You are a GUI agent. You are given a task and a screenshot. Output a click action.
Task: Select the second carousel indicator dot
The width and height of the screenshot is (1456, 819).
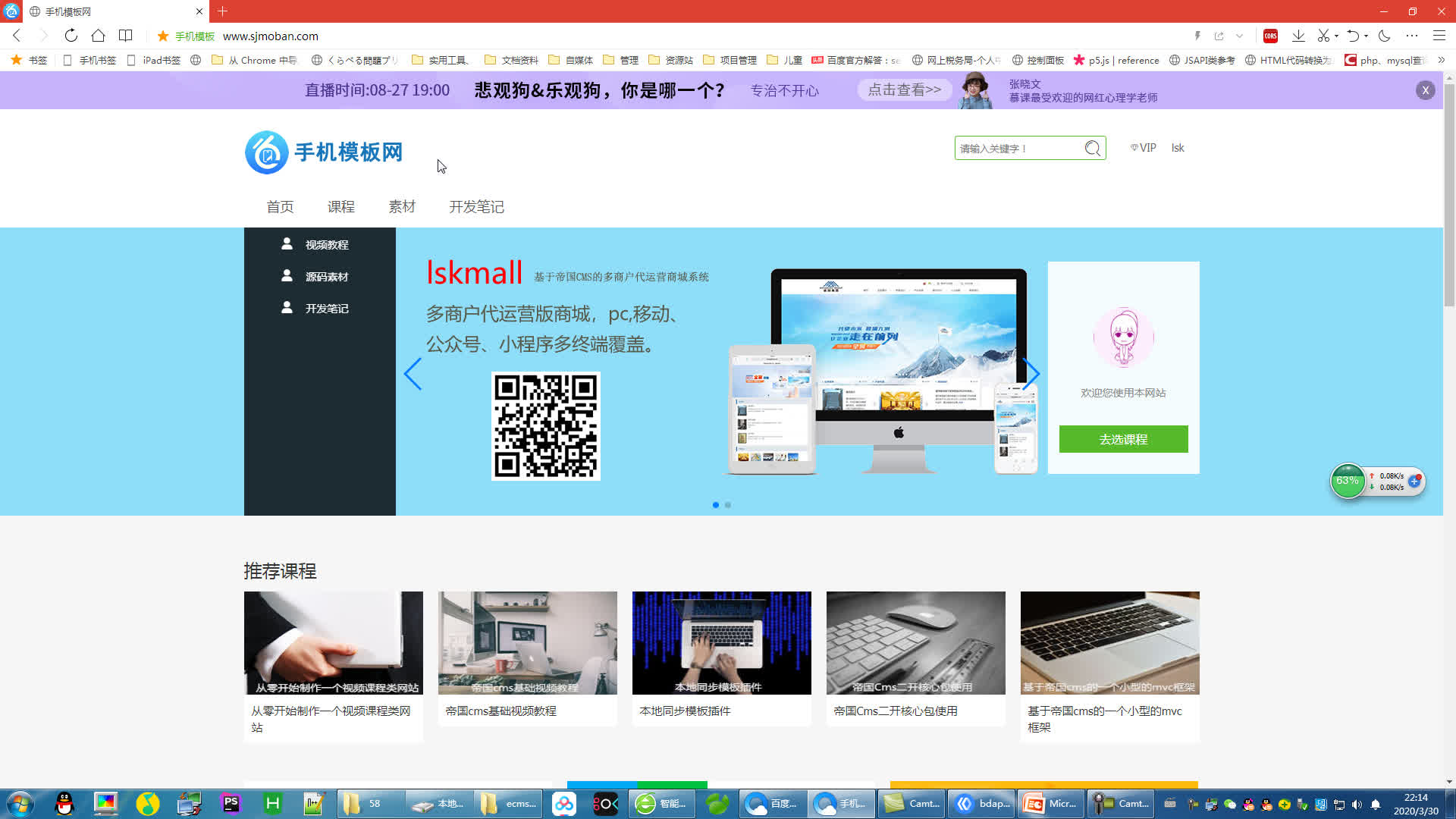point(728,505)
